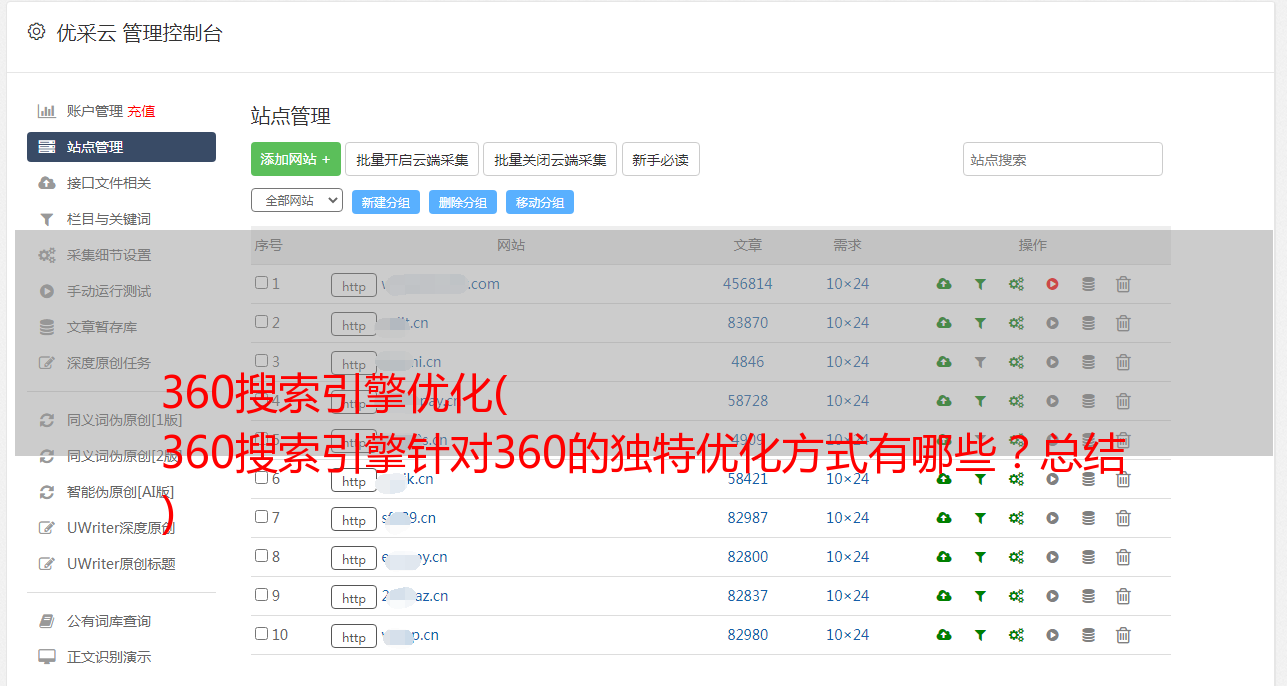Viewport: 1287px width, 686px height.
Task: Click the database icon in row 8
Action: tap(1088, 557)
